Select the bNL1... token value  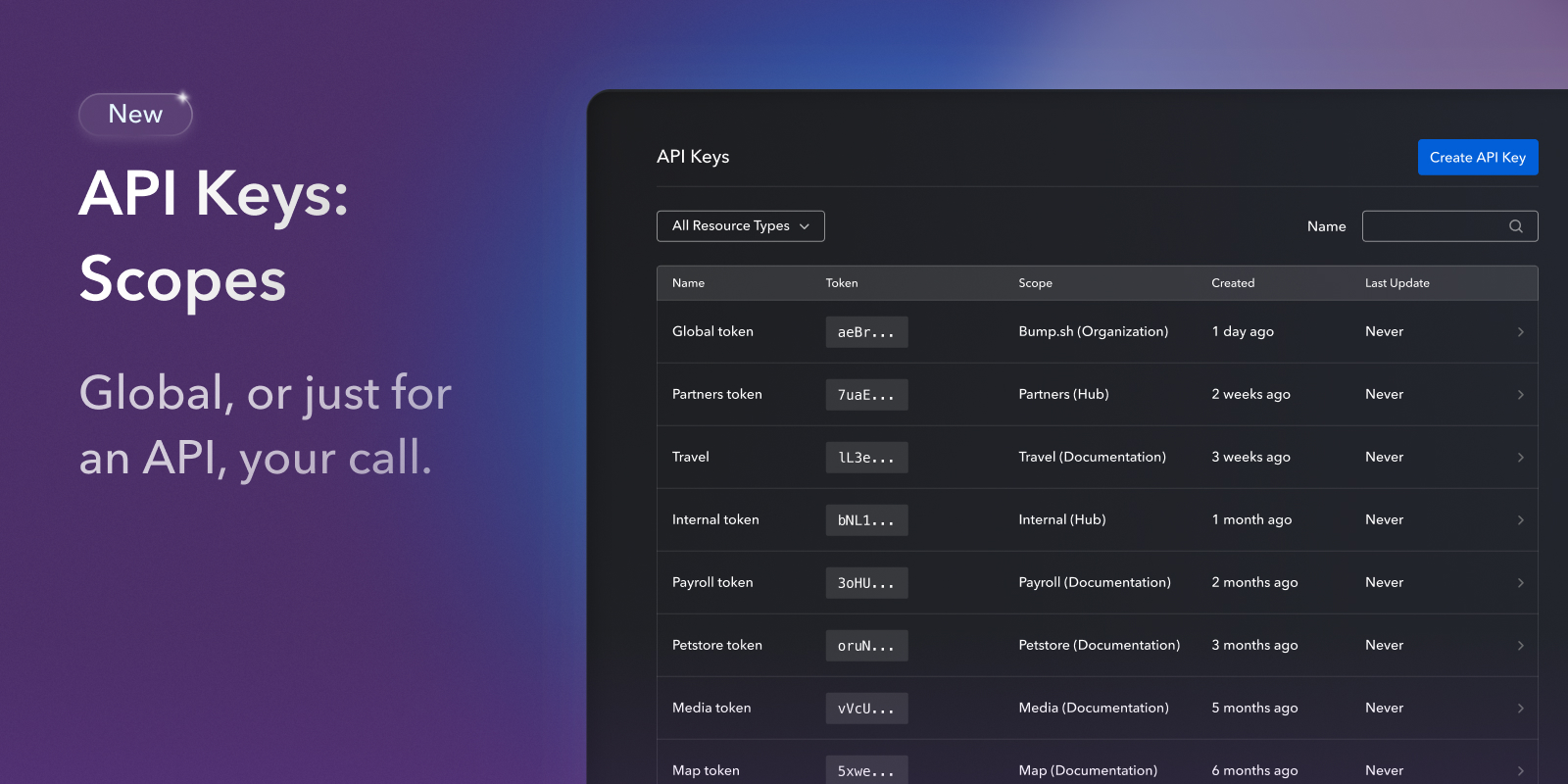[866, 520]
